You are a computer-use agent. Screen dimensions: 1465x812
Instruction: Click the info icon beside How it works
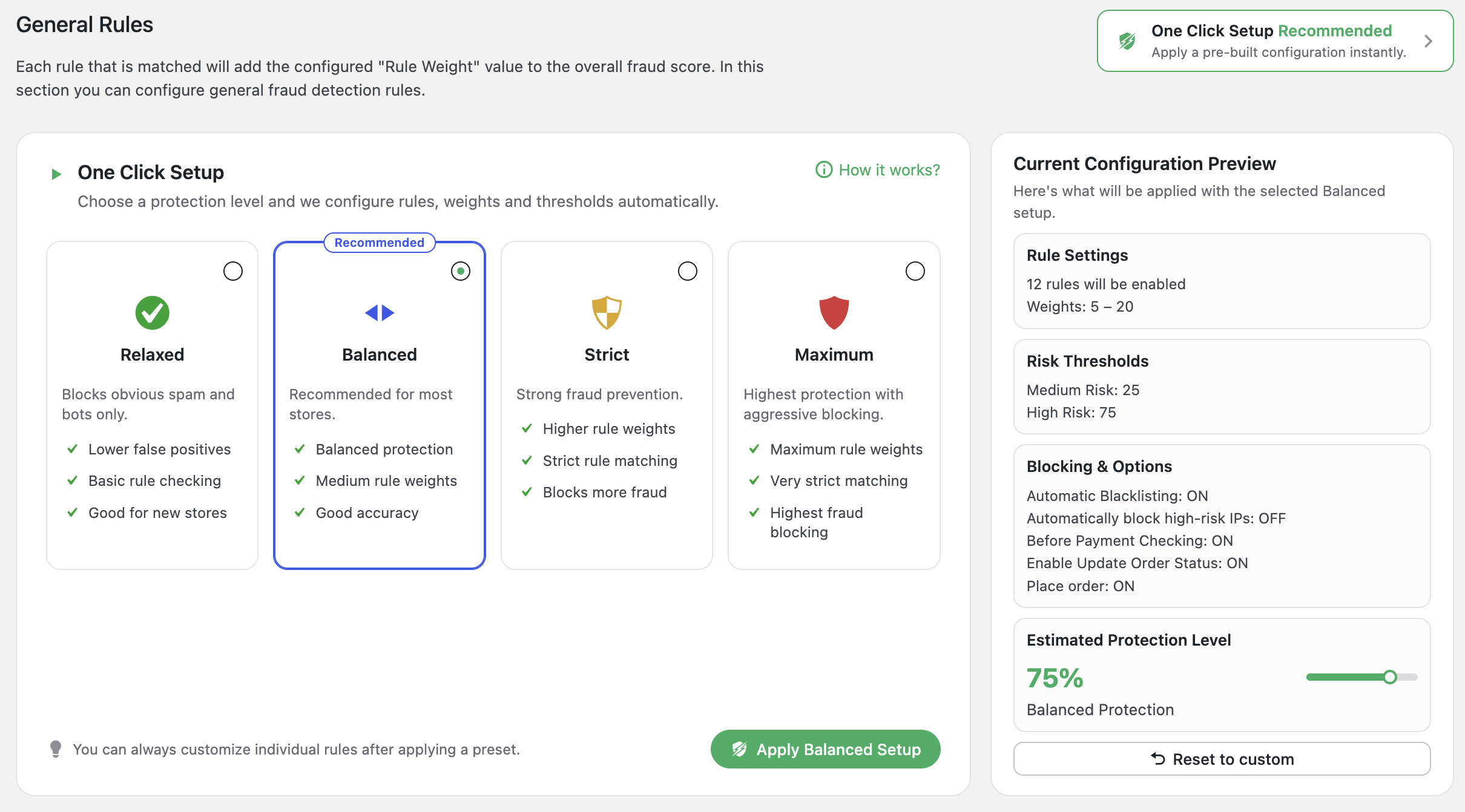824,169
